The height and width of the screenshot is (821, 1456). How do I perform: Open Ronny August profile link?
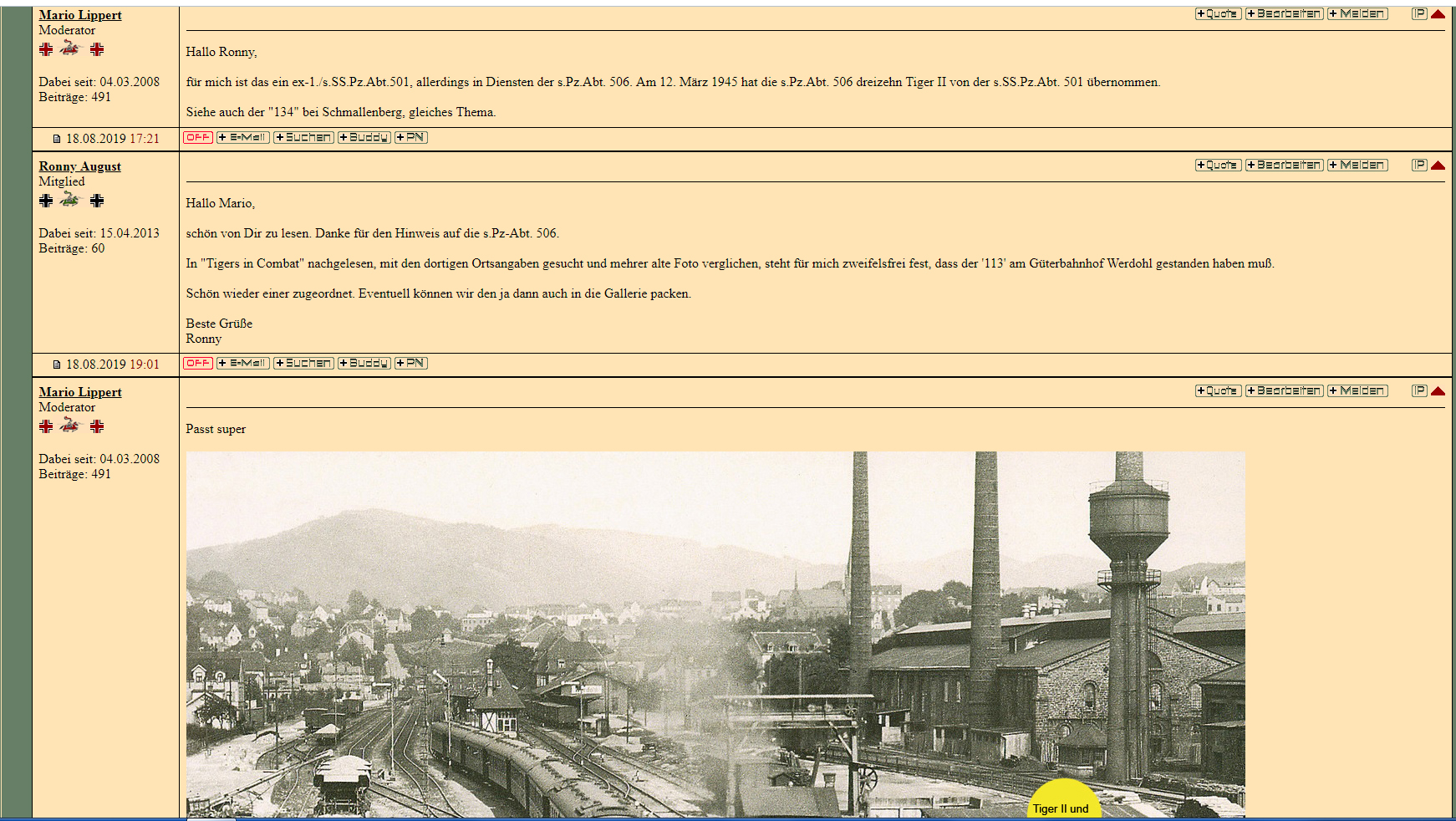tap(79, 166)
